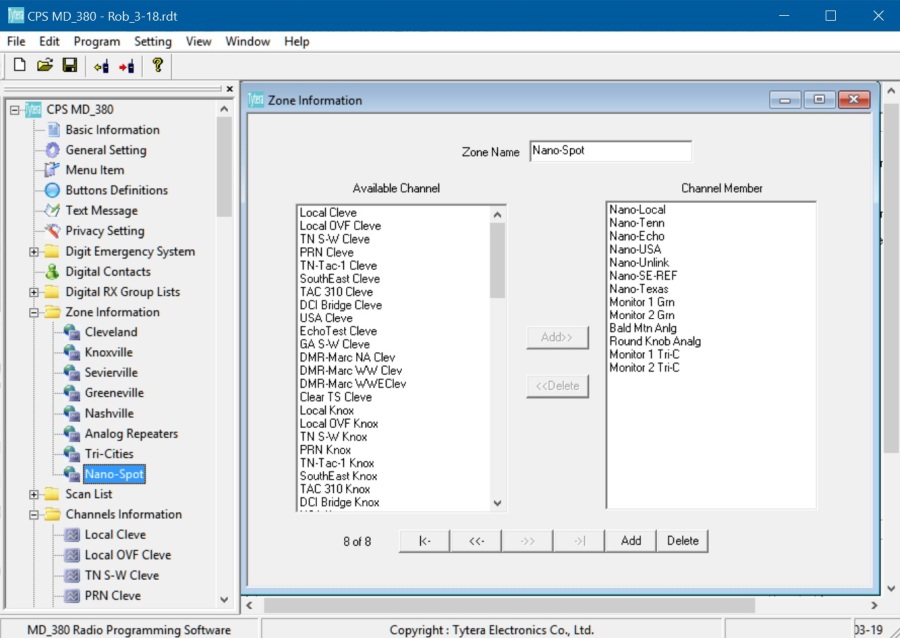Click the Sevierville zone icon

coord(72,373)
